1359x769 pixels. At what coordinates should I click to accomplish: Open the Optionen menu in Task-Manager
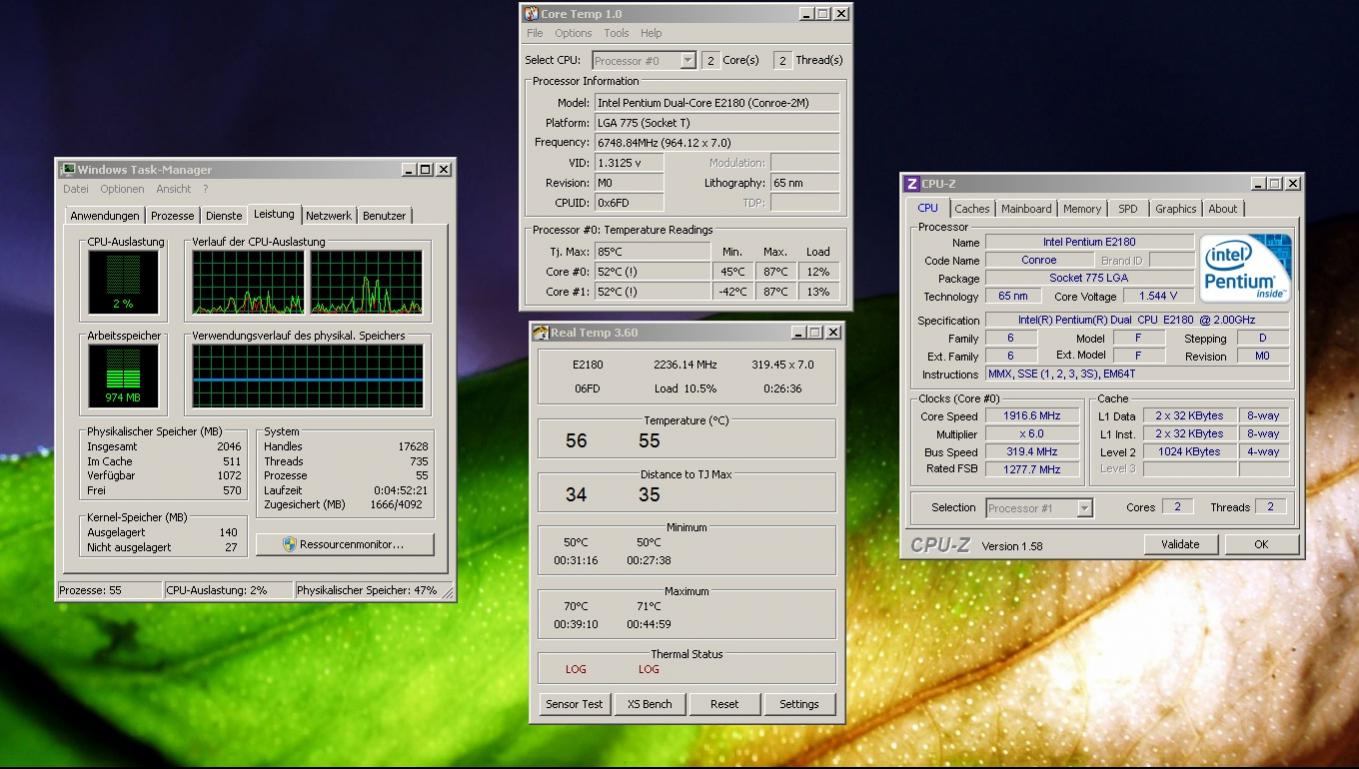click(122, 189)
